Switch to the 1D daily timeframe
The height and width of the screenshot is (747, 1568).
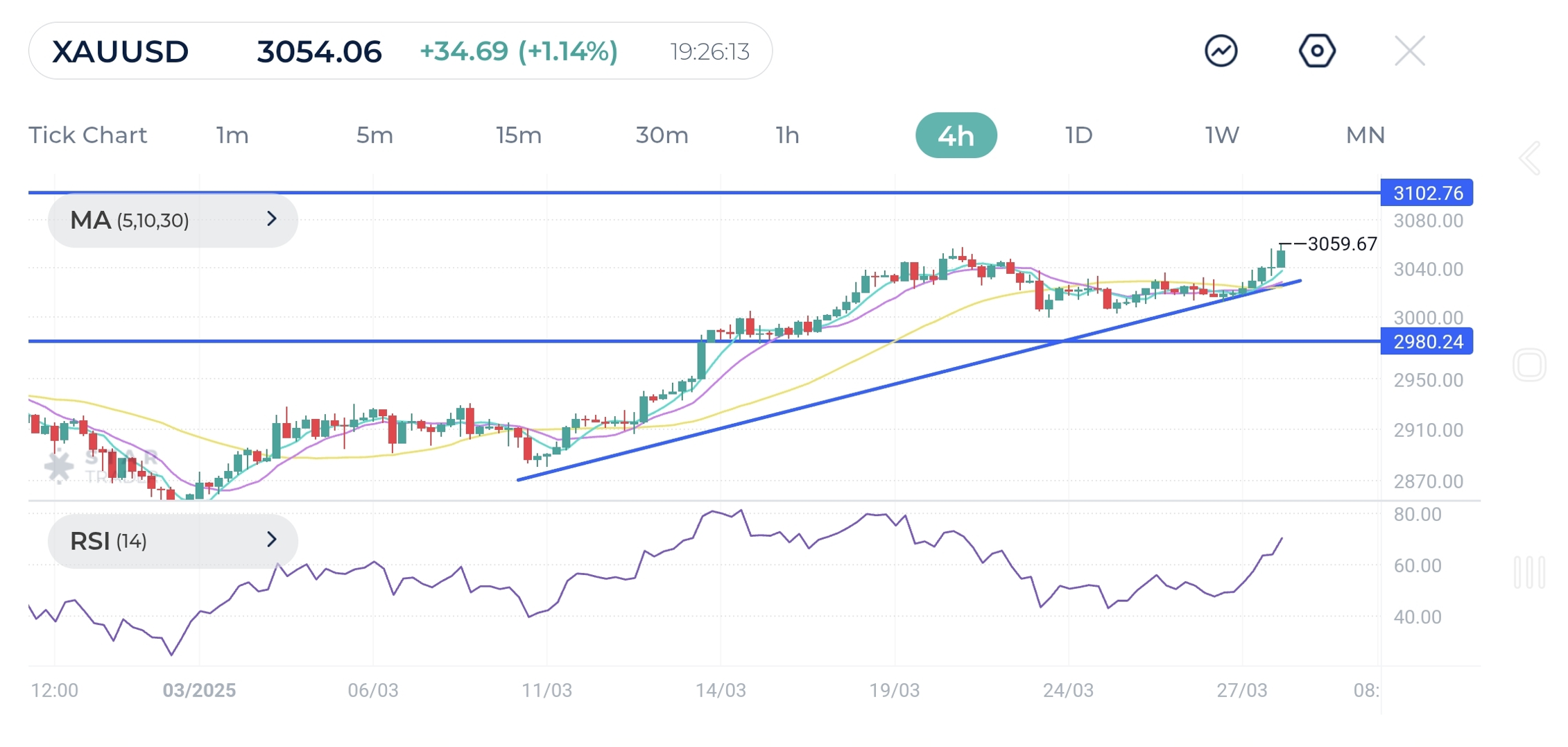pos(1078,135)
